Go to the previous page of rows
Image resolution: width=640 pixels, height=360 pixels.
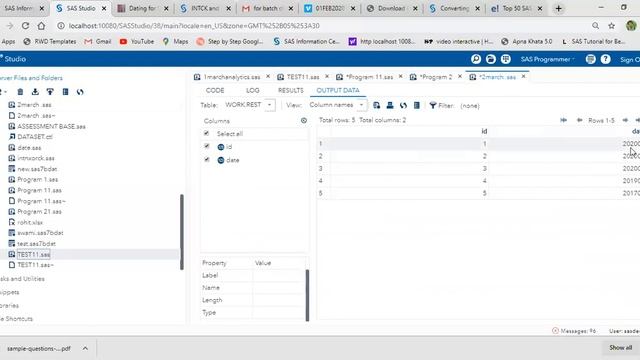pos(579,120)
